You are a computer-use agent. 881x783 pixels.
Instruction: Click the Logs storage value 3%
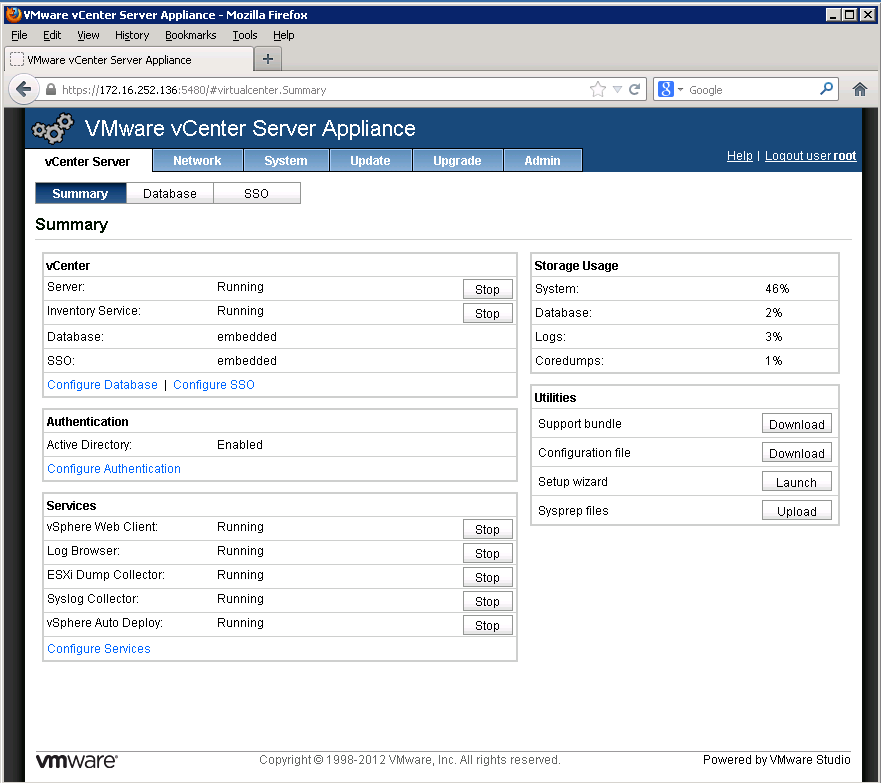(774, 337)
